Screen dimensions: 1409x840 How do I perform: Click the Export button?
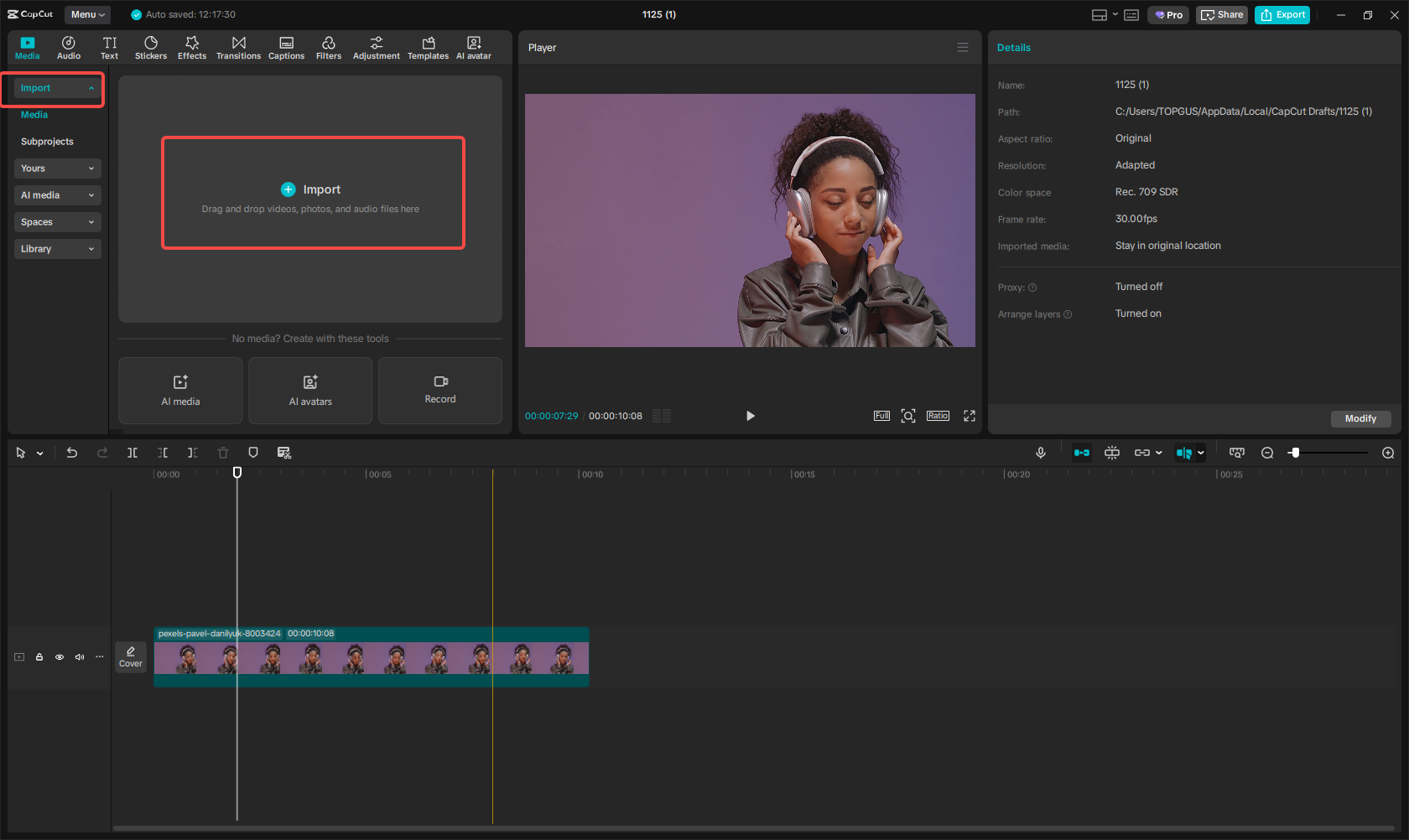1282,14
